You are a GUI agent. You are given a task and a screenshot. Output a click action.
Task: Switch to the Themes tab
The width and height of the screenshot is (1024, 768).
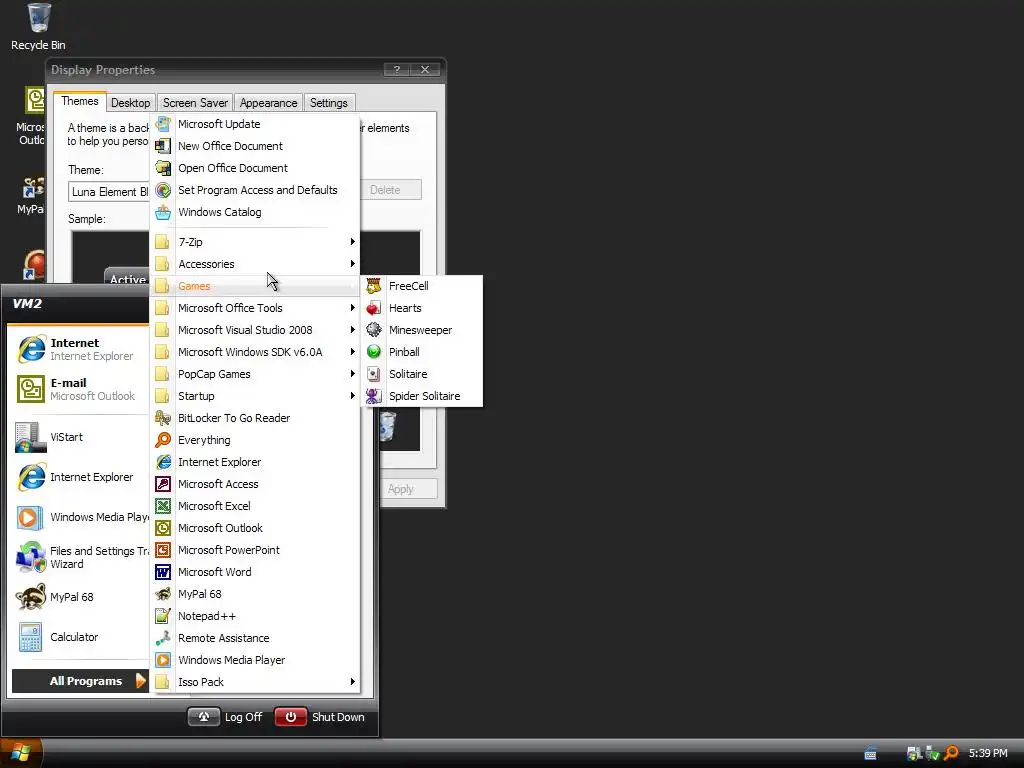[x=80, y=101]
